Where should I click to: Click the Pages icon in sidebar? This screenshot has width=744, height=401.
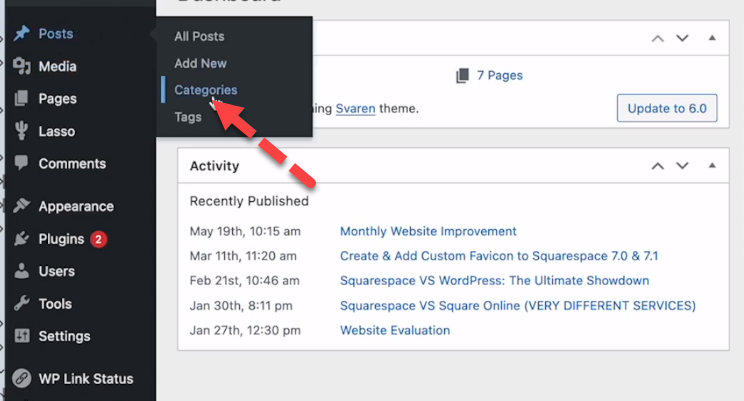click(21, 98)
